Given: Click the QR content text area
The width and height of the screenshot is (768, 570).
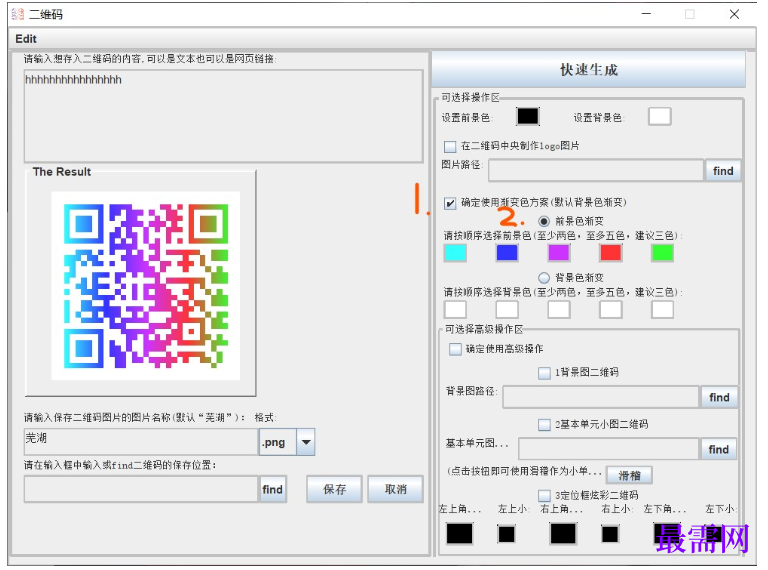Looking at the screenshot, I should coord(223,116).
